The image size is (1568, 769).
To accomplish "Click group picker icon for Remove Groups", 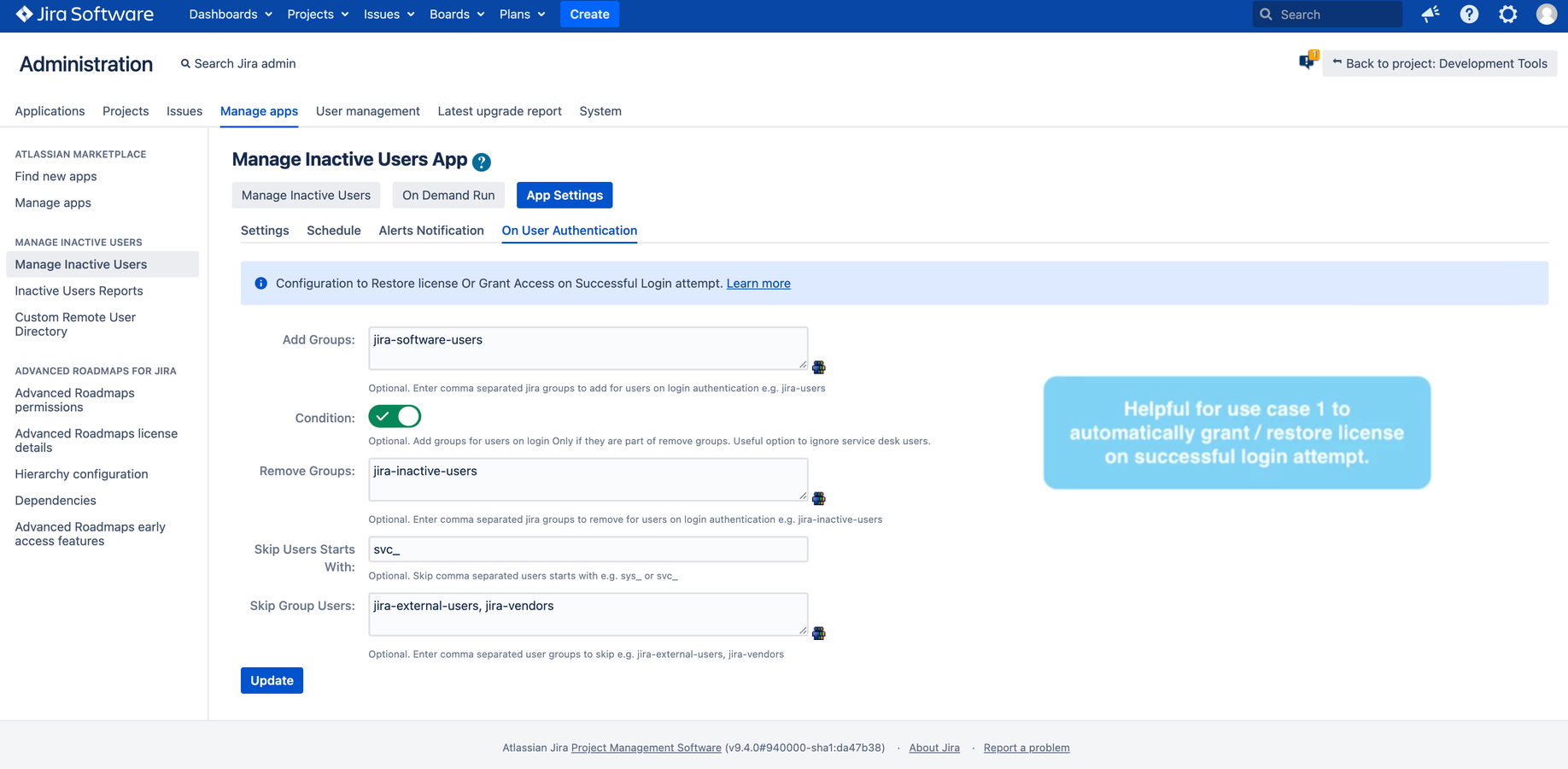I will tap(819, 498).
